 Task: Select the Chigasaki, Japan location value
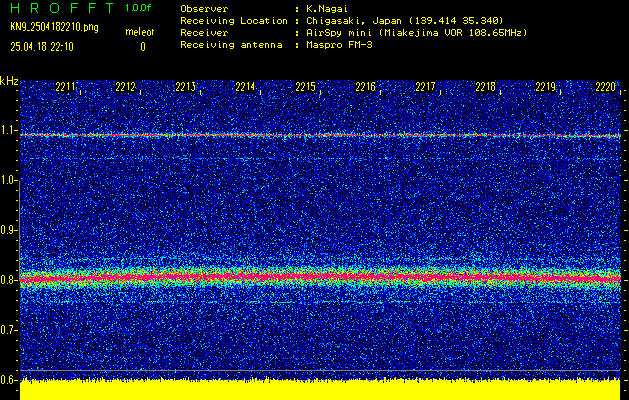tap(405, 21)
